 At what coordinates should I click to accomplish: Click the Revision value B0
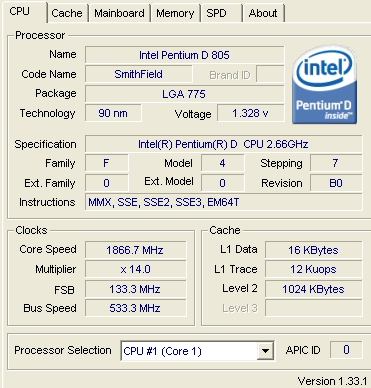336,183
